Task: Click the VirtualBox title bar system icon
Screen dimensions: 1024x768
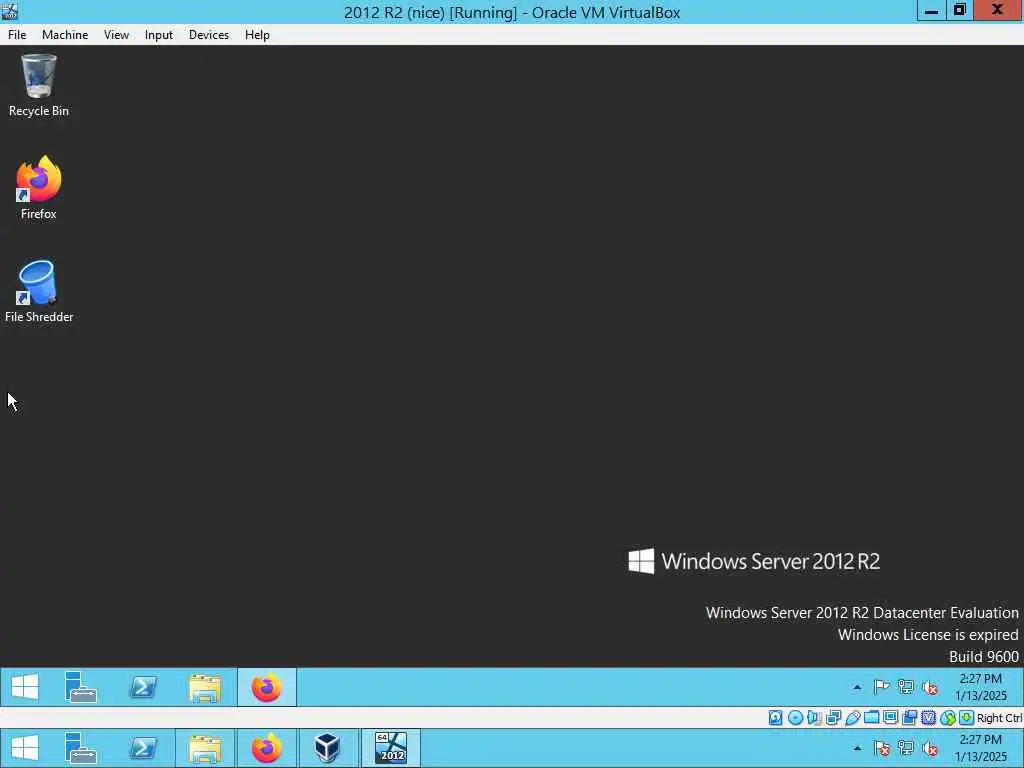Action: [9, 10]
